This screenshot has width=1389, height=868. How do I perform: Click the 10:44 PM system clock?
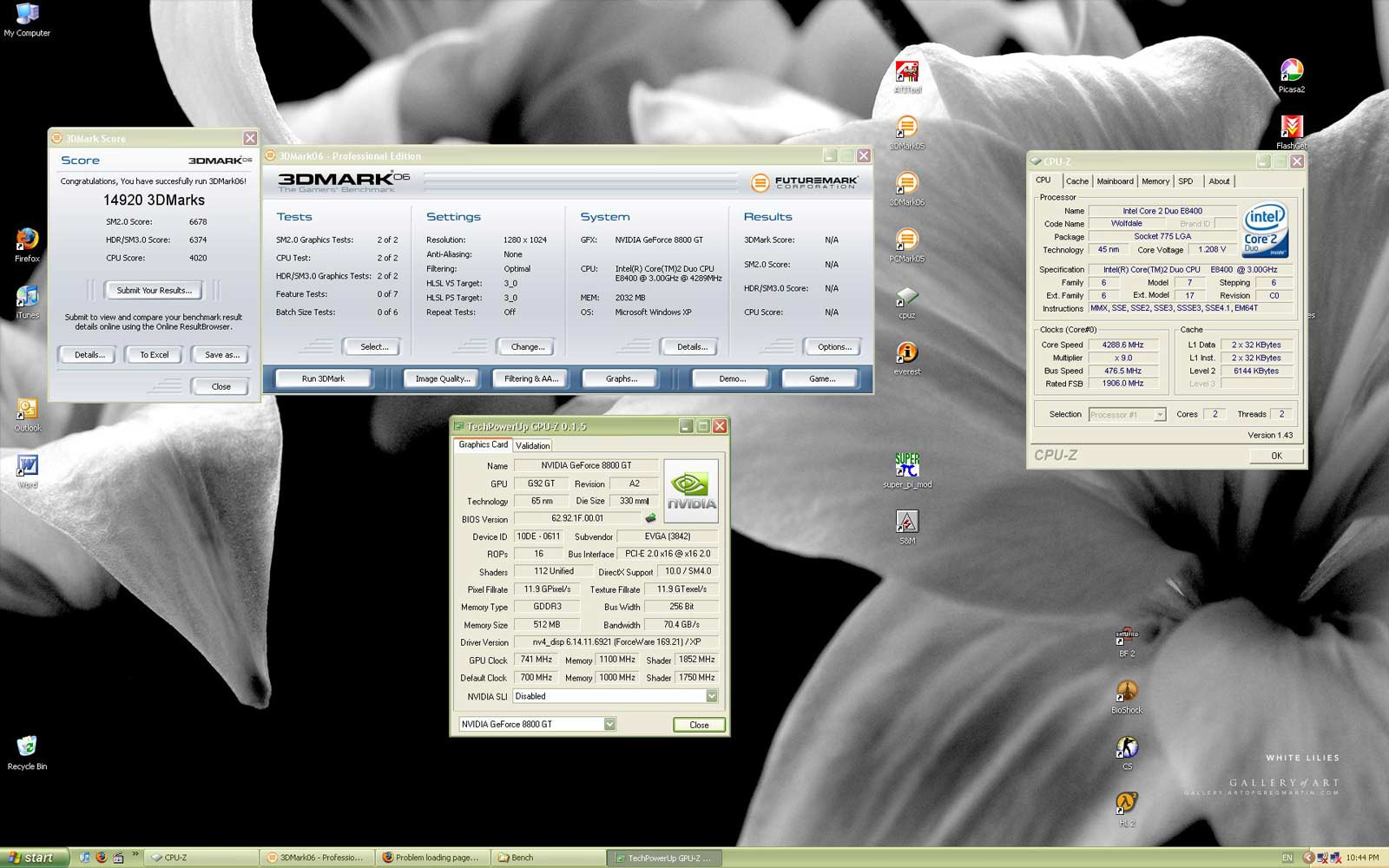click(x=1362, y=858)
